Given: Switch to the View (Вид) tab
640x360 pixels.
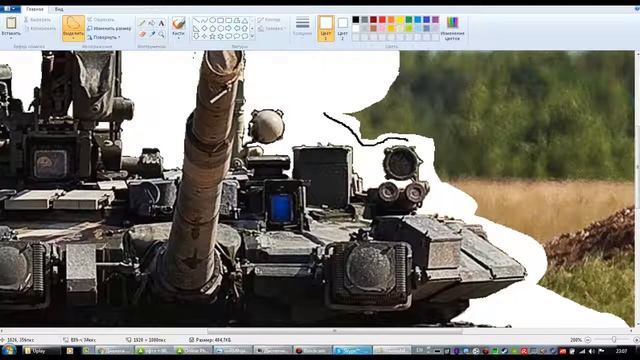Looking at the screenshot, I should [59, 9].
